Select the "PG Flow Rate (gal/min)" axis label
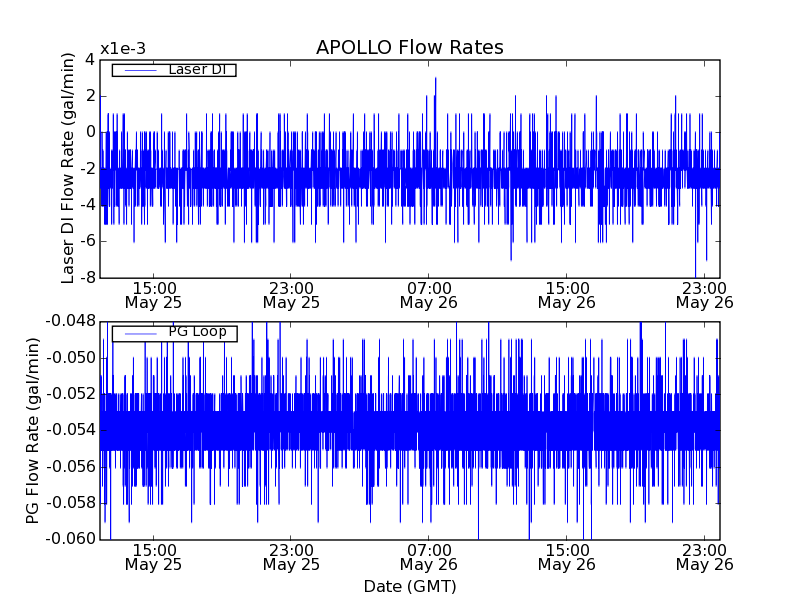This screenshot has width=800, height=600. (x=33, y=430)
